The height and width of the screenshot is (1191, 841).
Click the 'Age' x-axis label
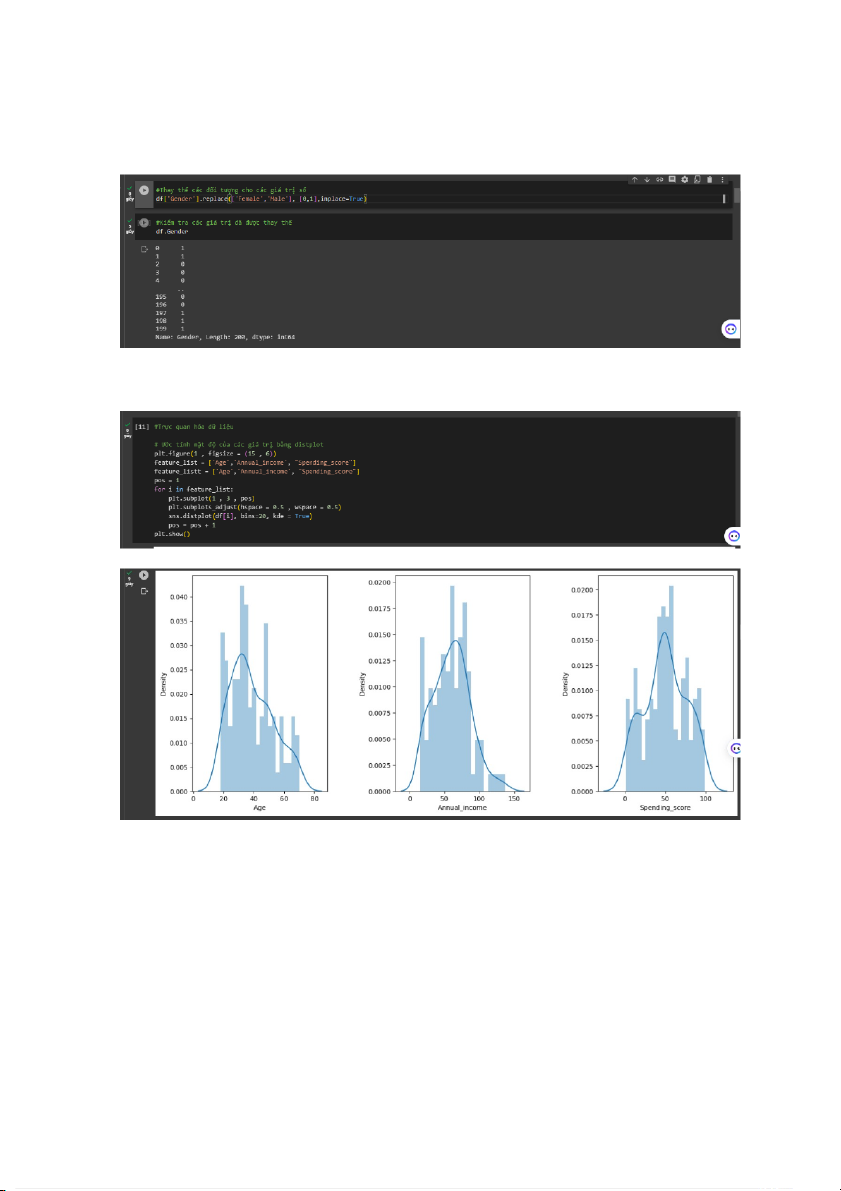(260, 808)
